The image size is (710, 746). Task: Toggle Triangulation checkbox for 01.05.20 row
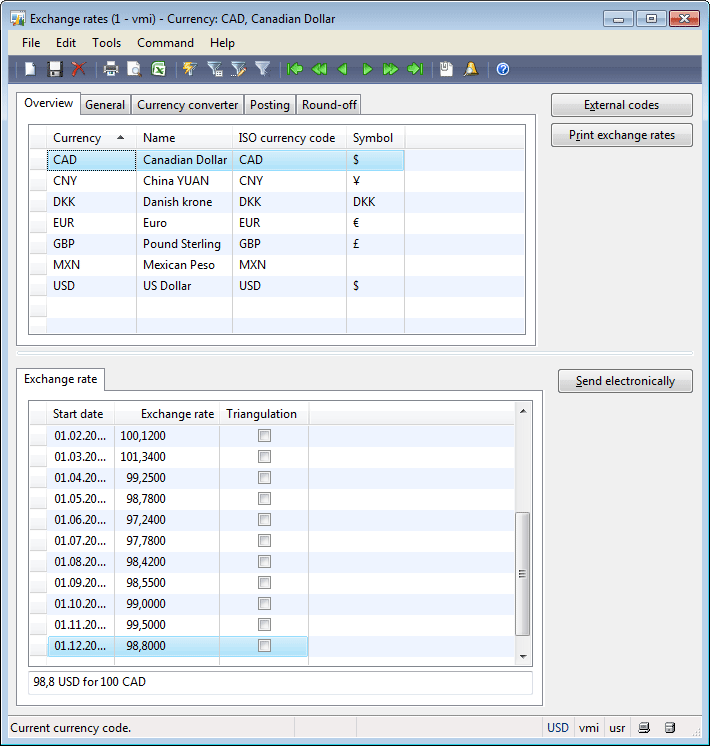(264, 498)
